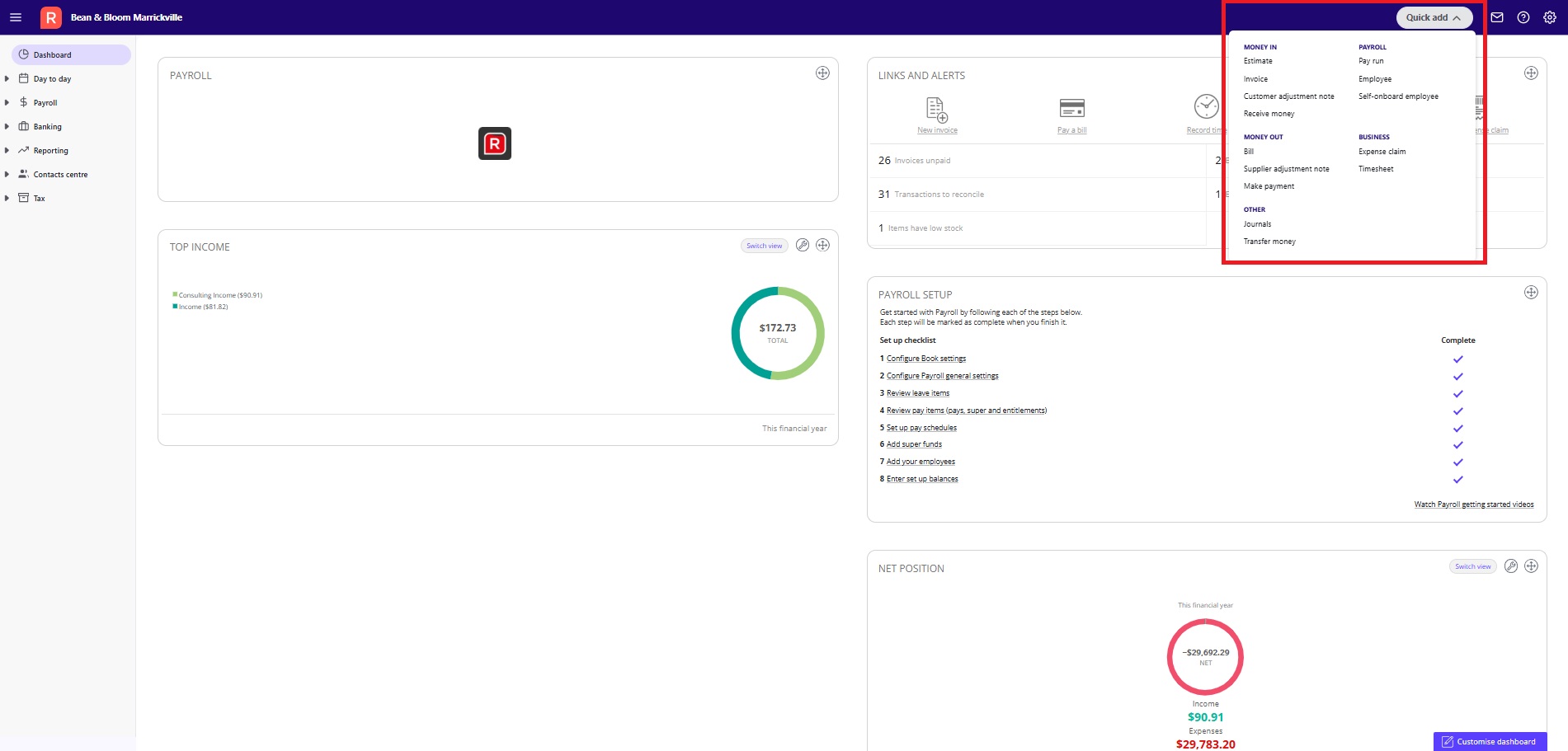Select Make payment option
The height and width of the screenshot is (751, 1568).
(1269, 186)
